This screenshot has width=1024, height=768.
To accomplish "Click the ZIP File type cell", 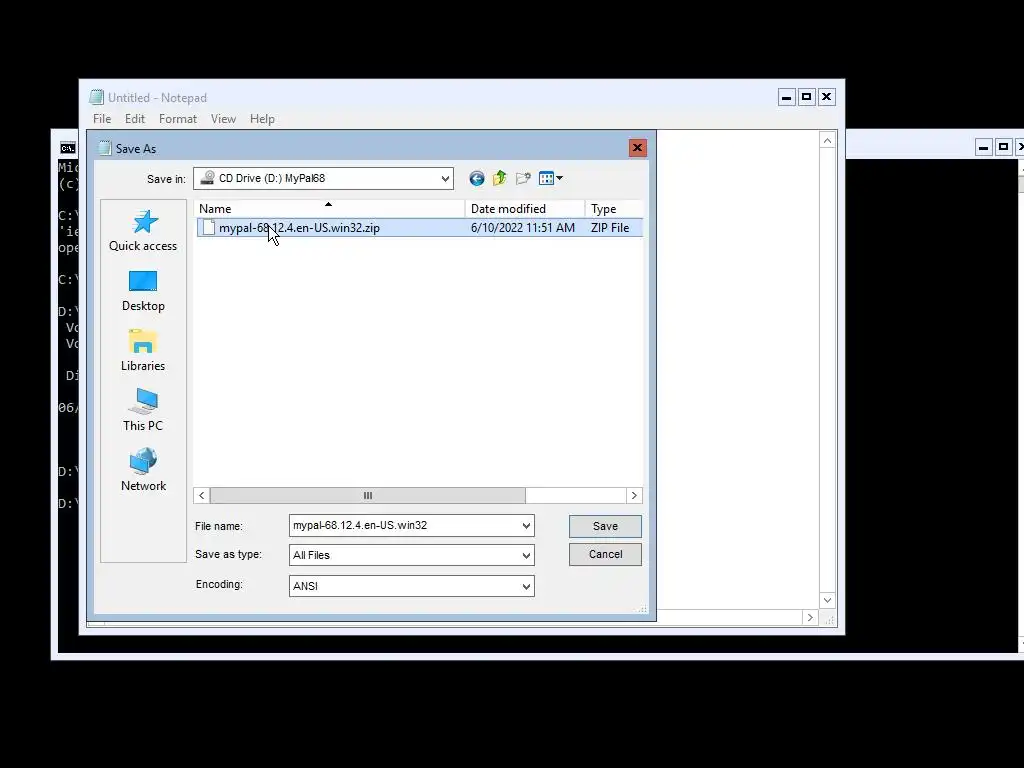I will pyautogui.click(x=610, y=228).
